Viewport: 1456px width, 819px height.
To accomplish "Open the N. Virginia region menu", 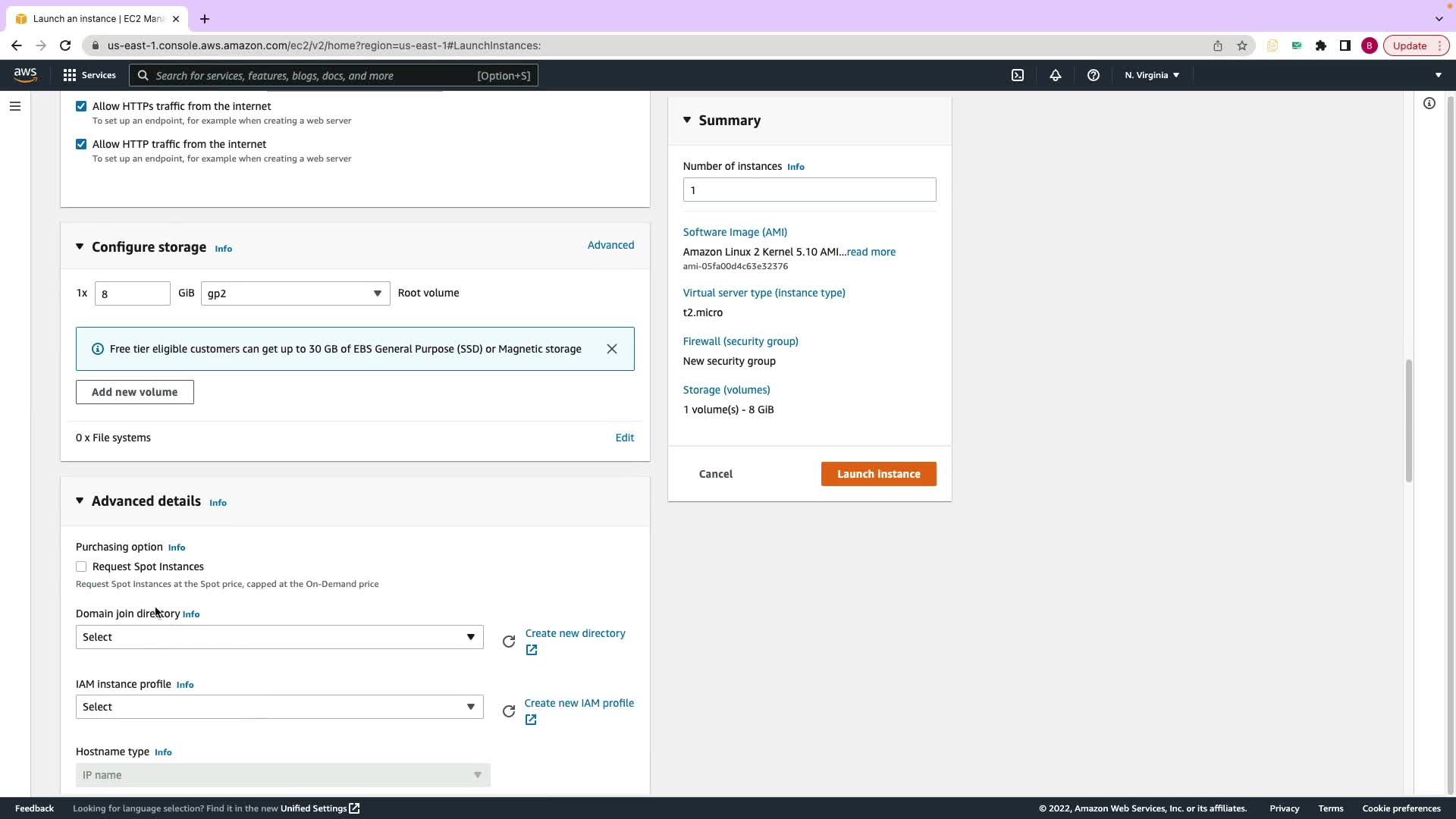I will click(x=1151, y=75).
